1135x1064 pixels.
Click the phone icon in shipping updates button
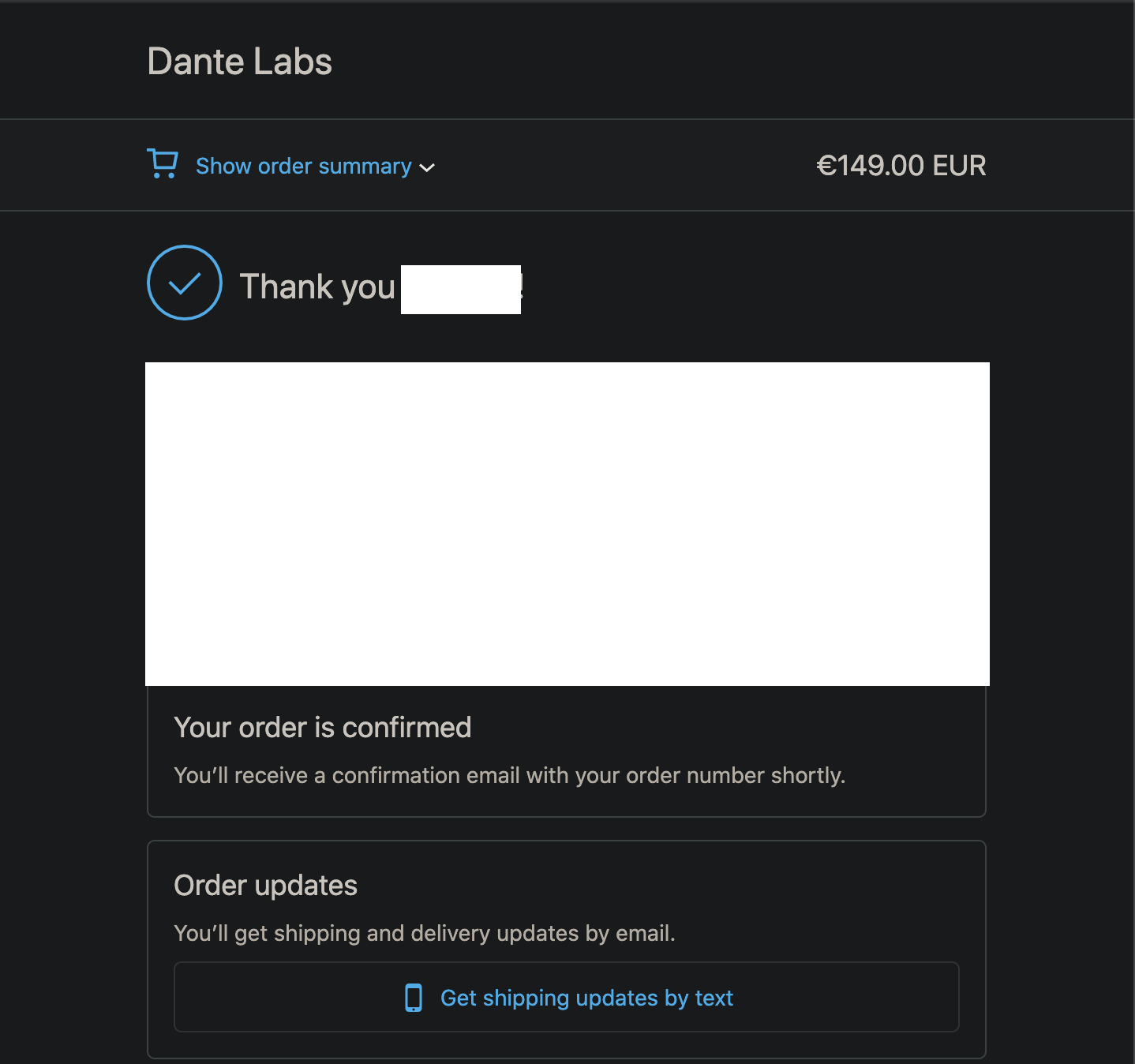pyautogui.click(x=414, y=998)
